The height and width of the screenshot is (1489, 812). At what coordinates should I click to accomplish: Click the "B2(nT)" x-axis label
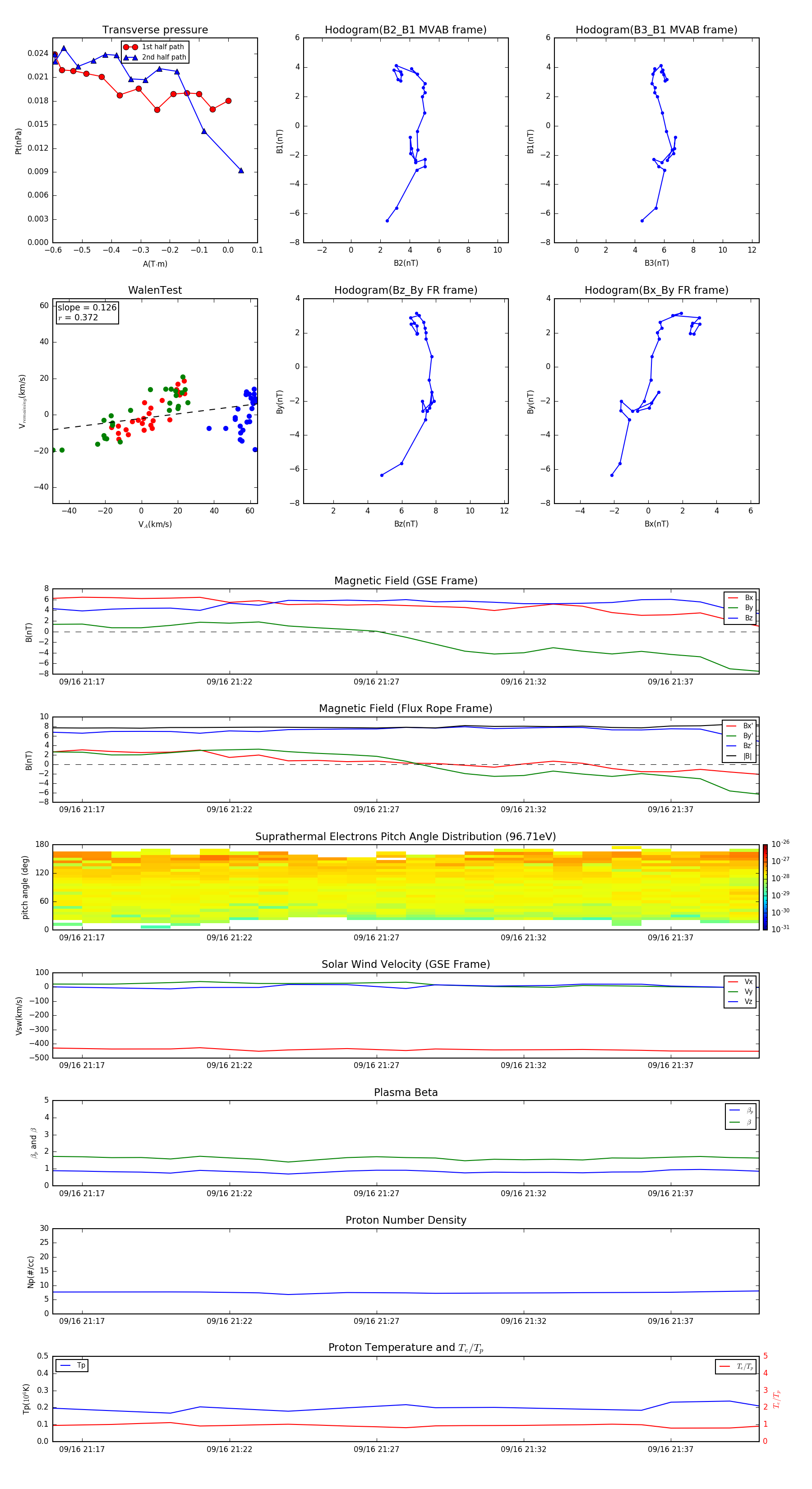point(406,263)
